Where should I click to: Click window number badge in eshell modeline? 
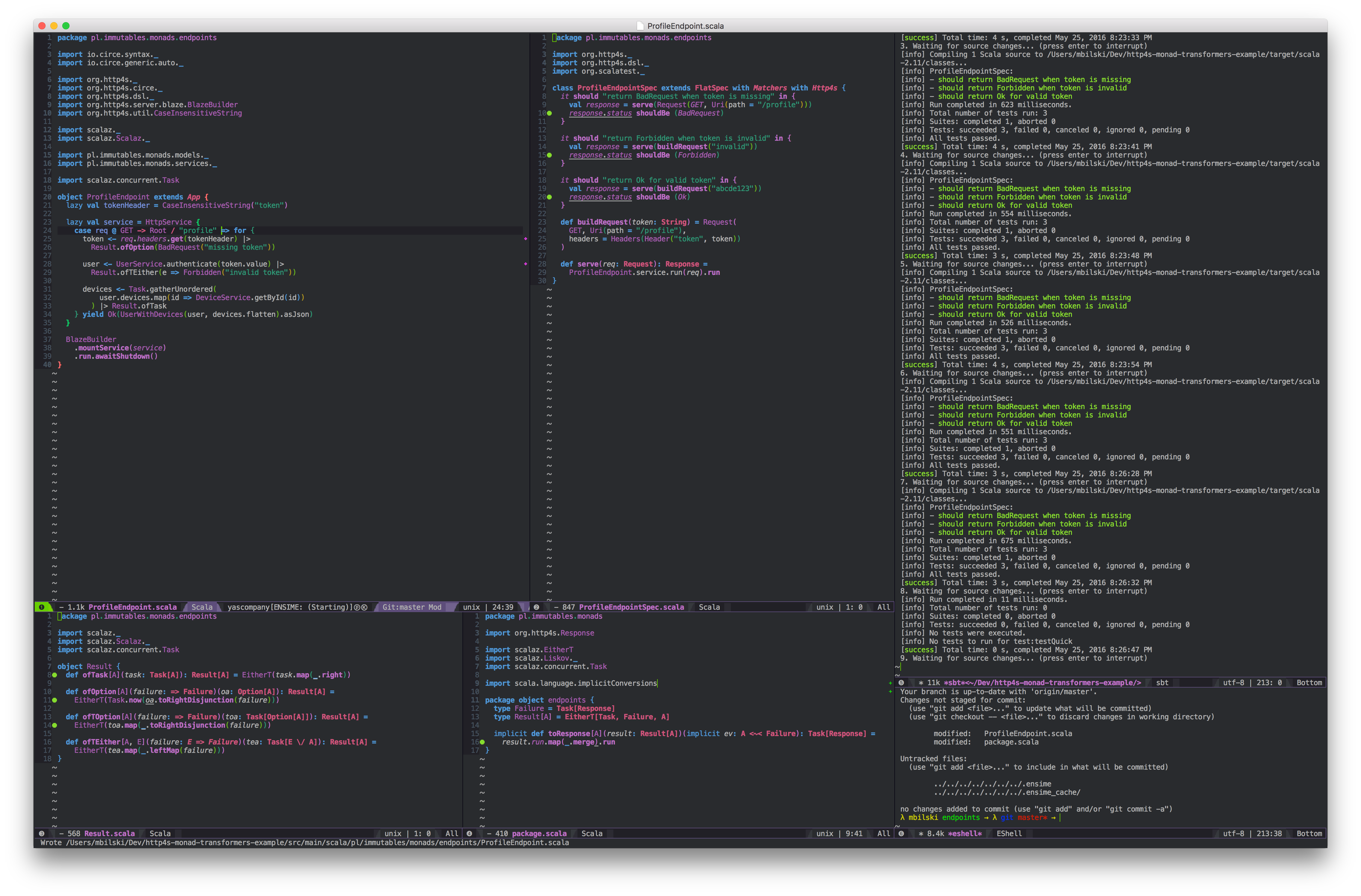pos(901,834)
